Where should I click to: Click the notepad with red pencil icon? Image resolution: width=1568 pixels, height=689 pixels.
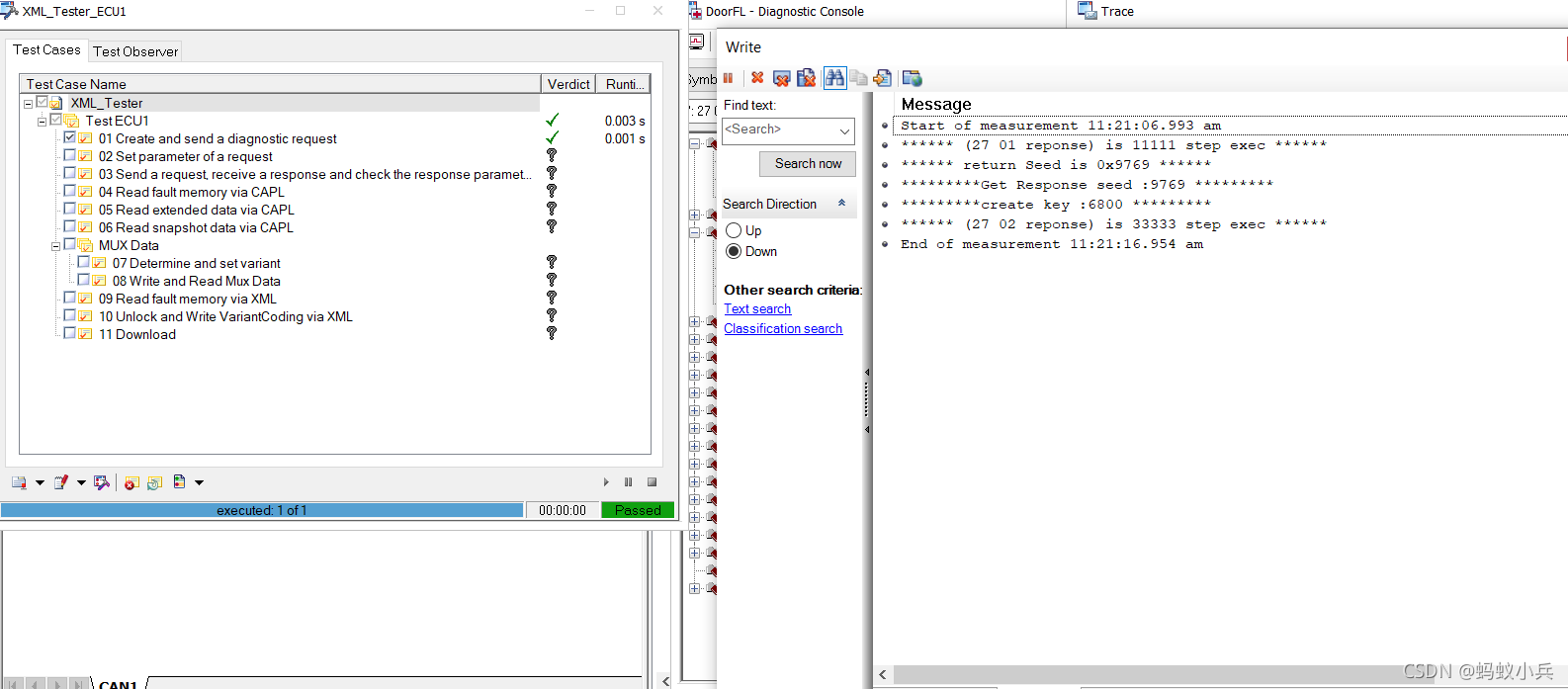click(x=60, y=482)
